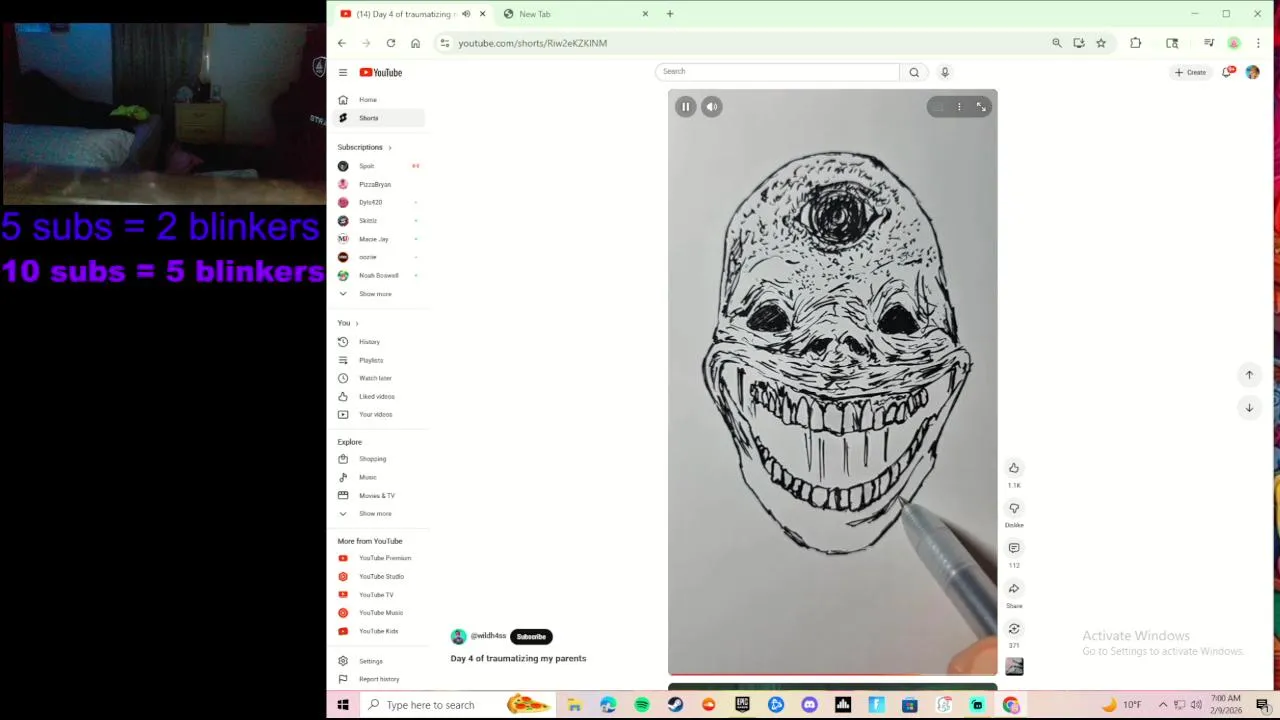Open Spotify from the taskbar
This screenshot has height=720, width=1280.
pos(642,705)
